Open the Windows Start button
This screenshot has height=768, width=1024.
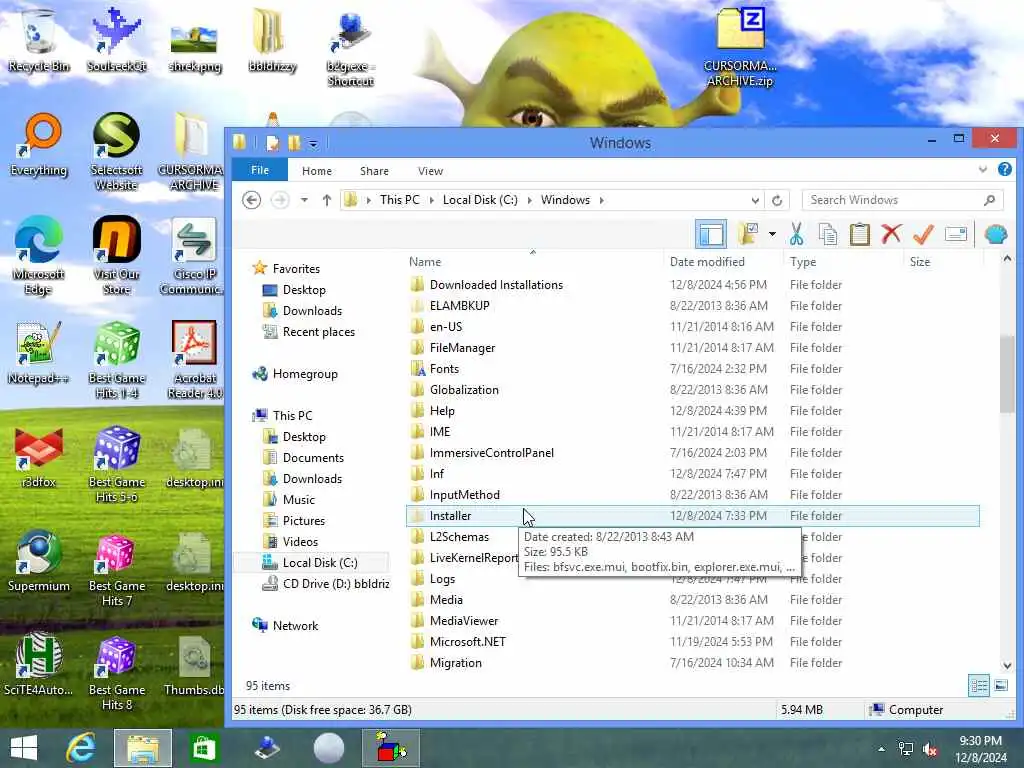tap(24, 748)
